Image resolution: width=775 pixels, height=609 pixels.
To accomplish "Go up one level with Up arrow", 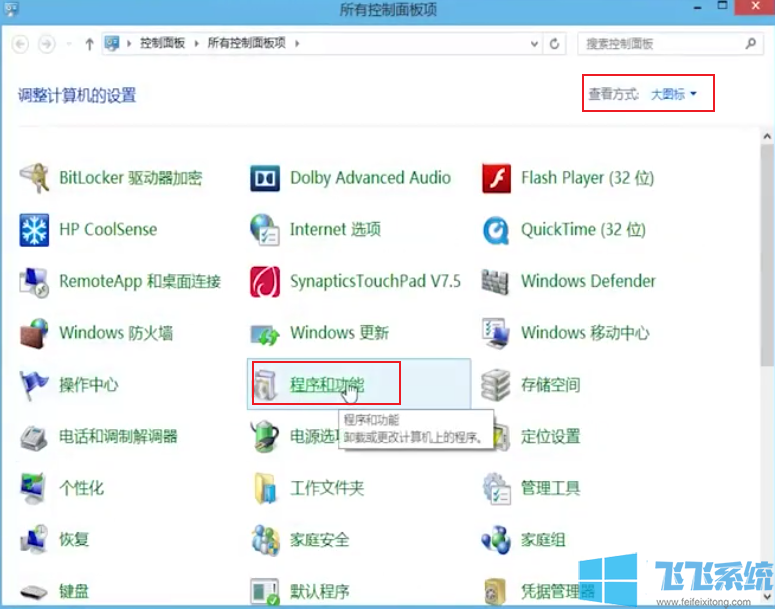I will 89,44.
